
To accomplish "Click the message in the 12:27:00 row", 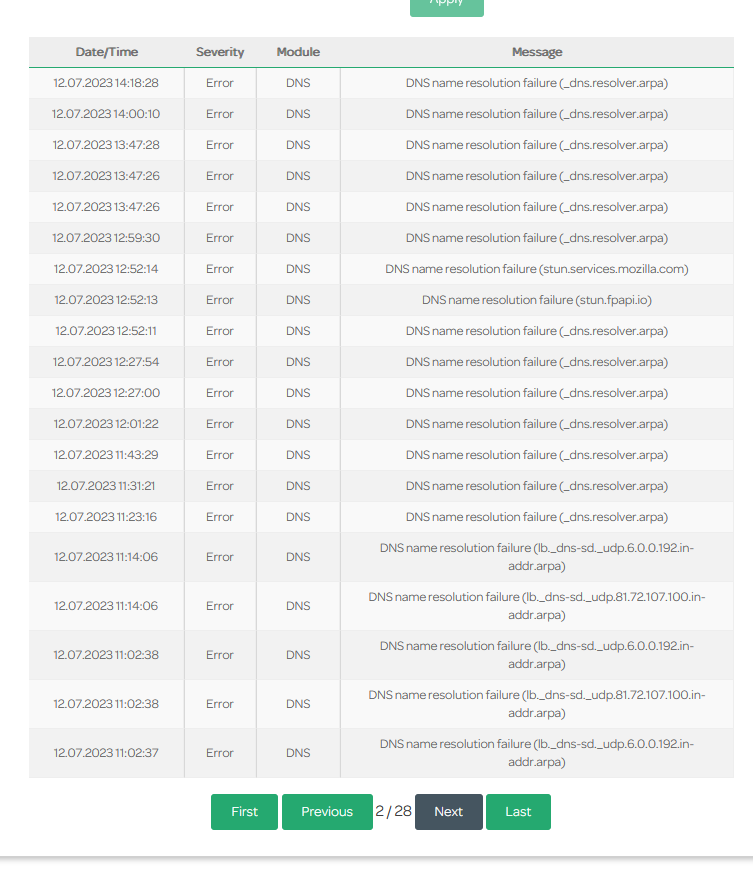I will point(537,393).
